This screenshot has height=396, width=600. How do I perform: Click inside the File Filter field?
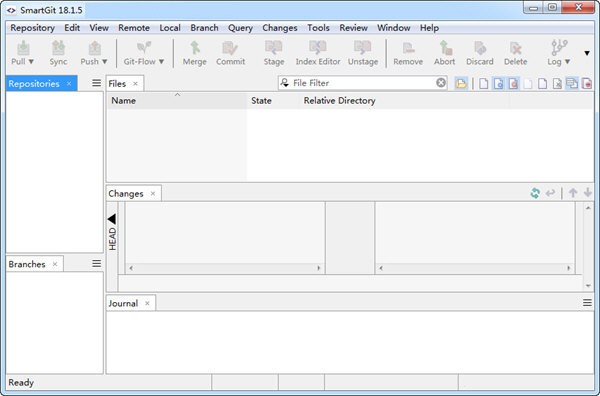363,83
